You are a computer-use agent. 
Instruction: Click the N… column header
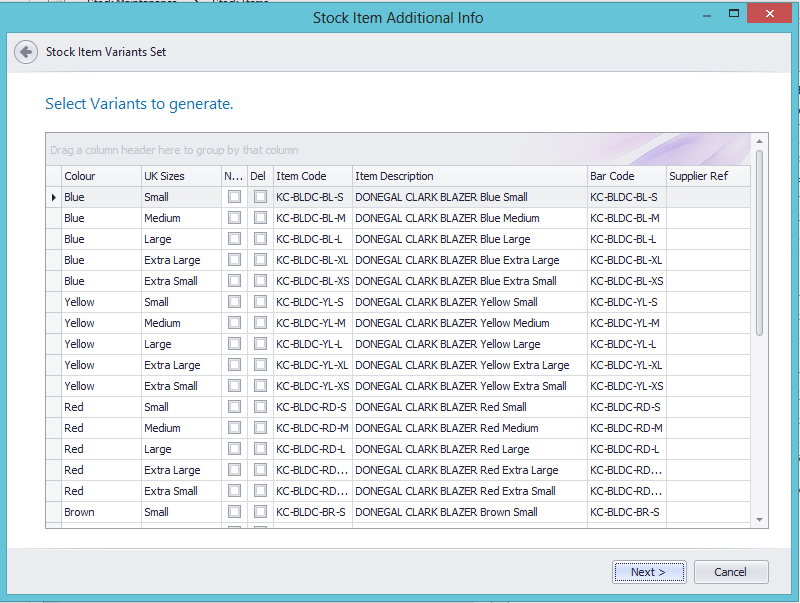(234, 176)
